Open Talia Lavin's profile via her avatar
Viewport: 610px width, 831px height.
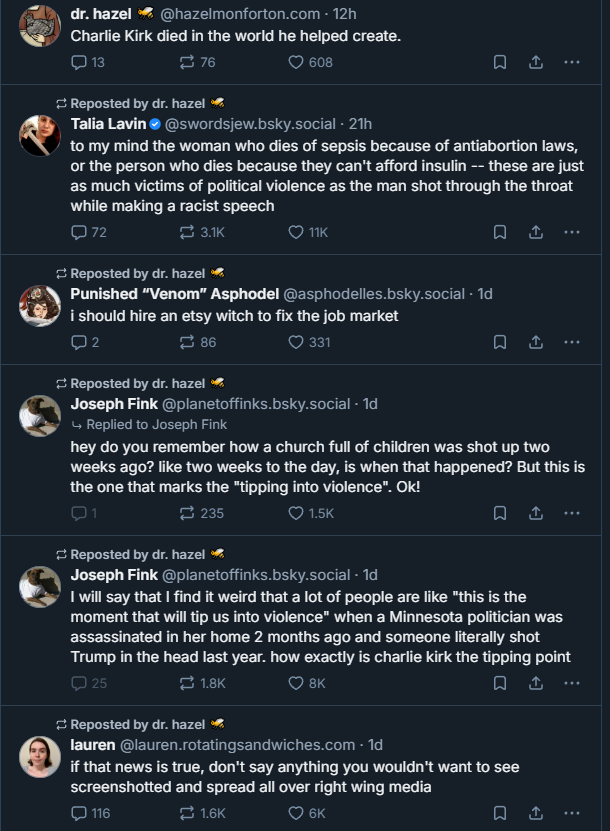(x=40, y=136)
